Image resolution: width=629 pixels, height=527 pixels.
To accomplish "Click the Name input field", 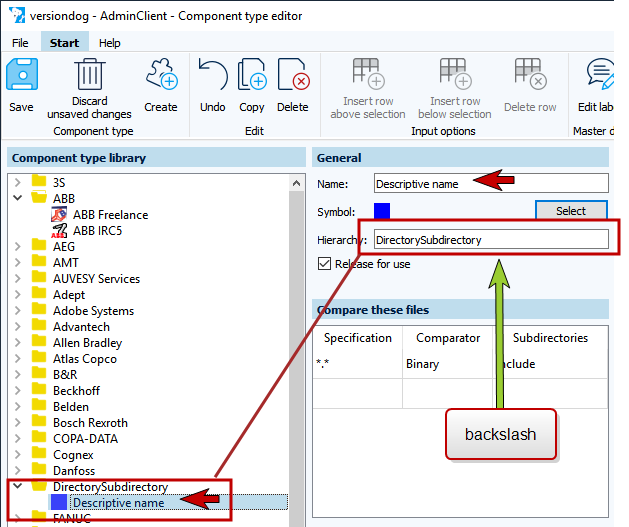I will click(490, 183).
